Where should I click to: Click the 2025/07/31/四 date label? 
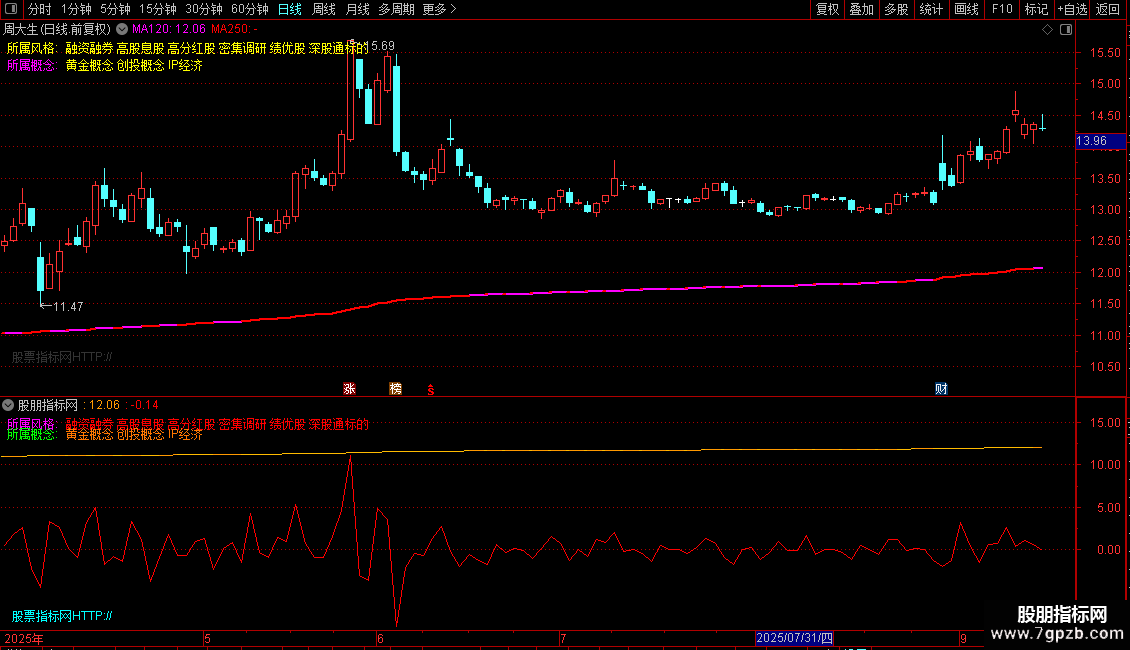point(794,638)
